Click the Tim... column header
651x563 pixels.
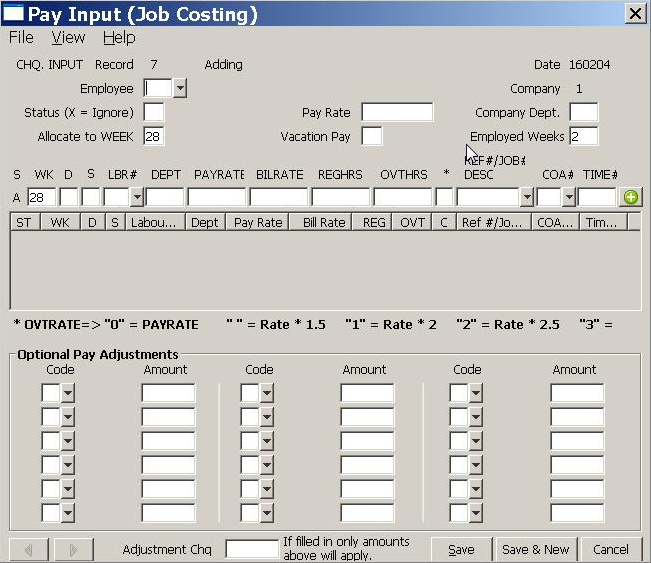click(x=603, y=223)
